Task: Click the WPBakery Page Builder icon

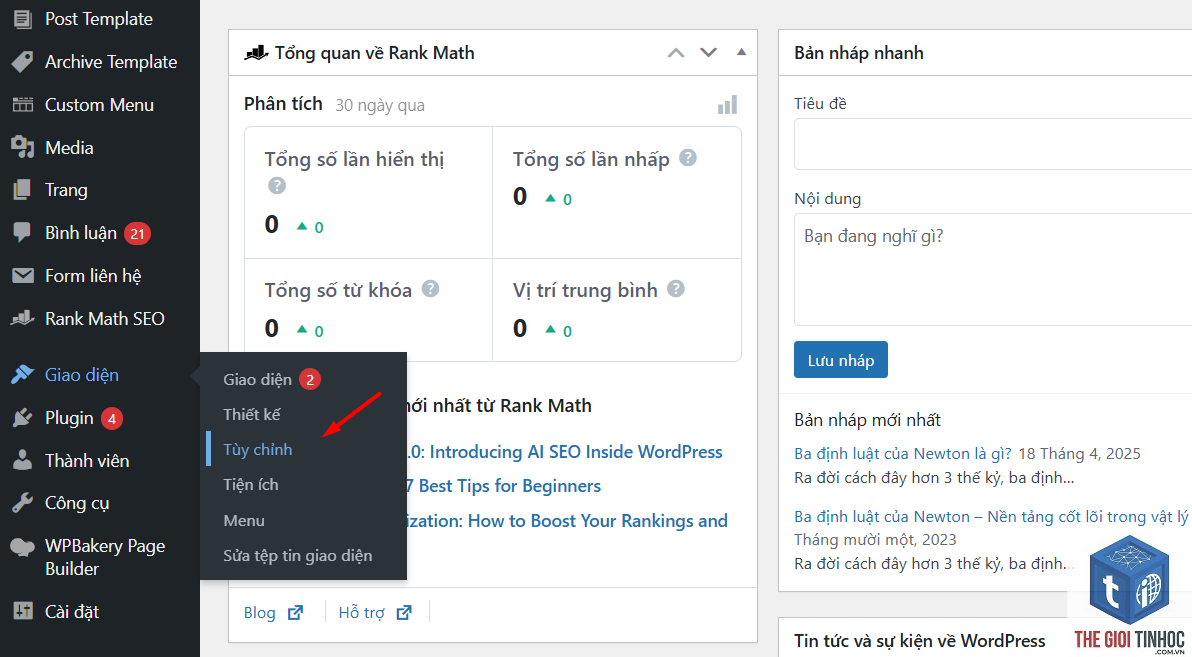Action: pos(23,547)
